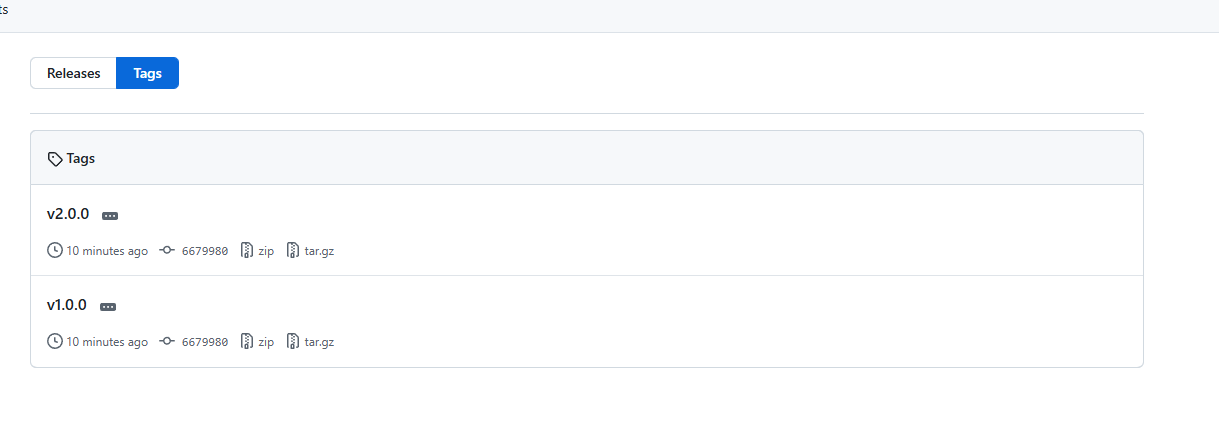Select the Tags tab
This screenshot has width=1219, height=442.
pyautogui.click(x=147, y=73)
